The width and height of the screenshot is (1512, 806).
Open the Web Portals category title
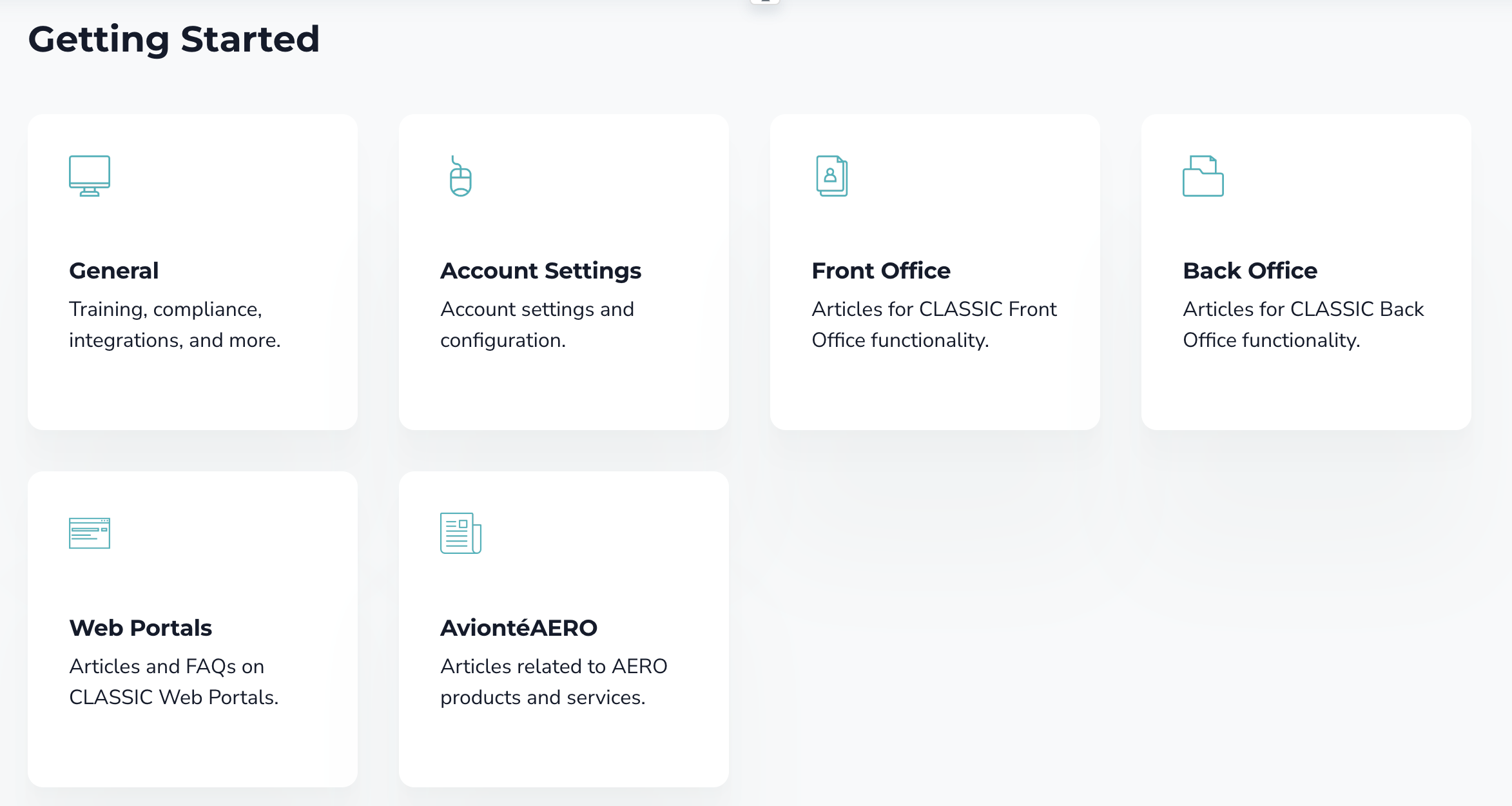[141, 628]
